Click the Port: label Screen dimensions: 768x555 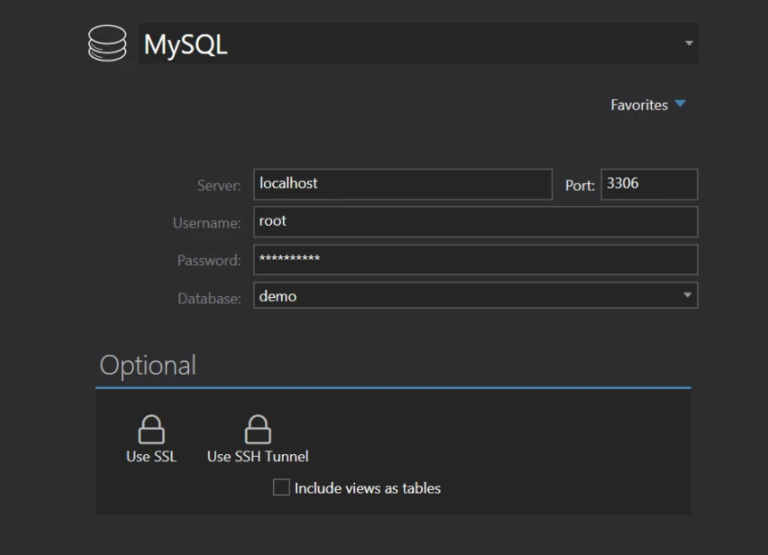coord(579,186)
